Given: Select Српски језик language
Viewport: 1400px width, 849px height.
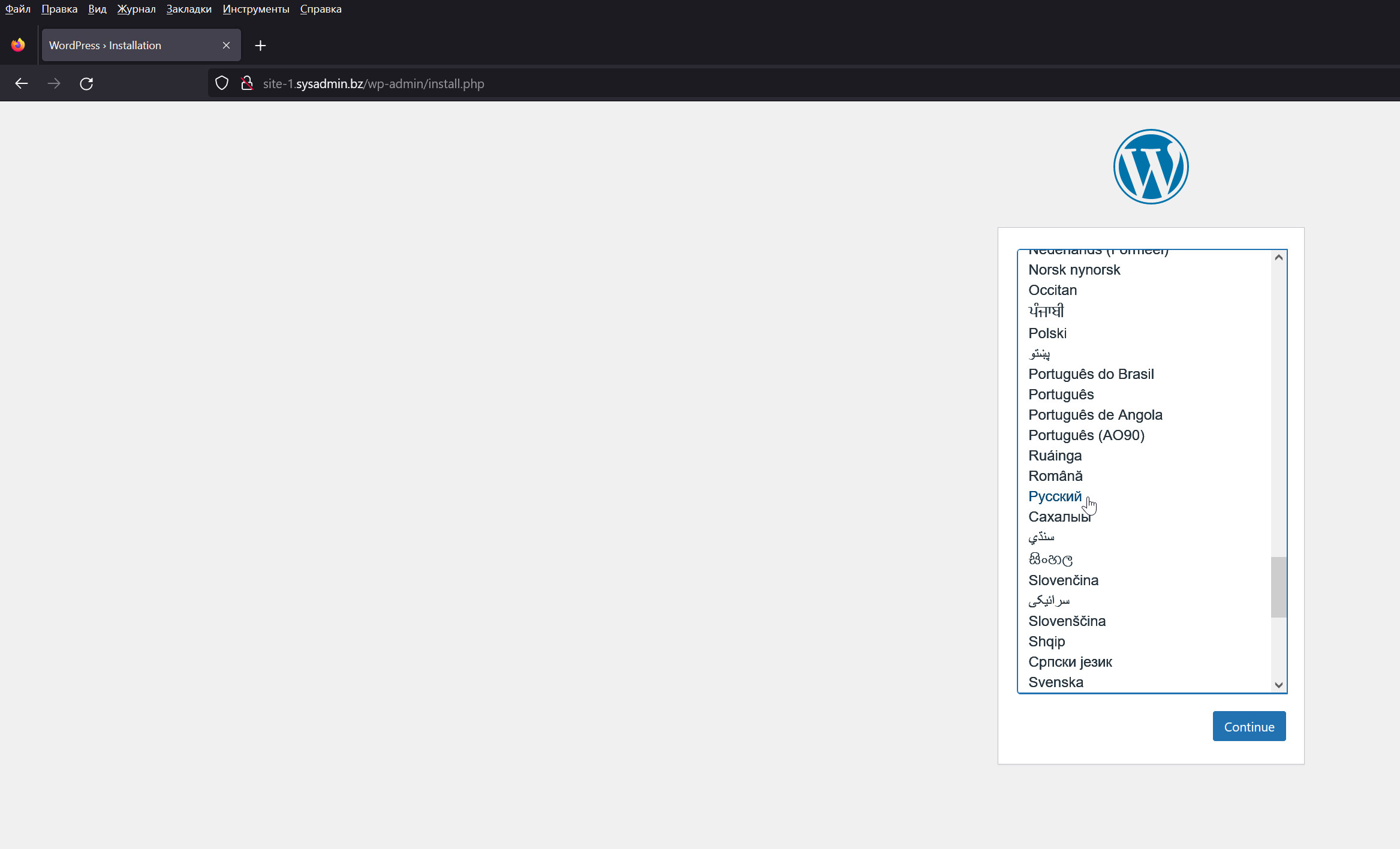Looking at the screenshot, I should [x=1144, y=662].
